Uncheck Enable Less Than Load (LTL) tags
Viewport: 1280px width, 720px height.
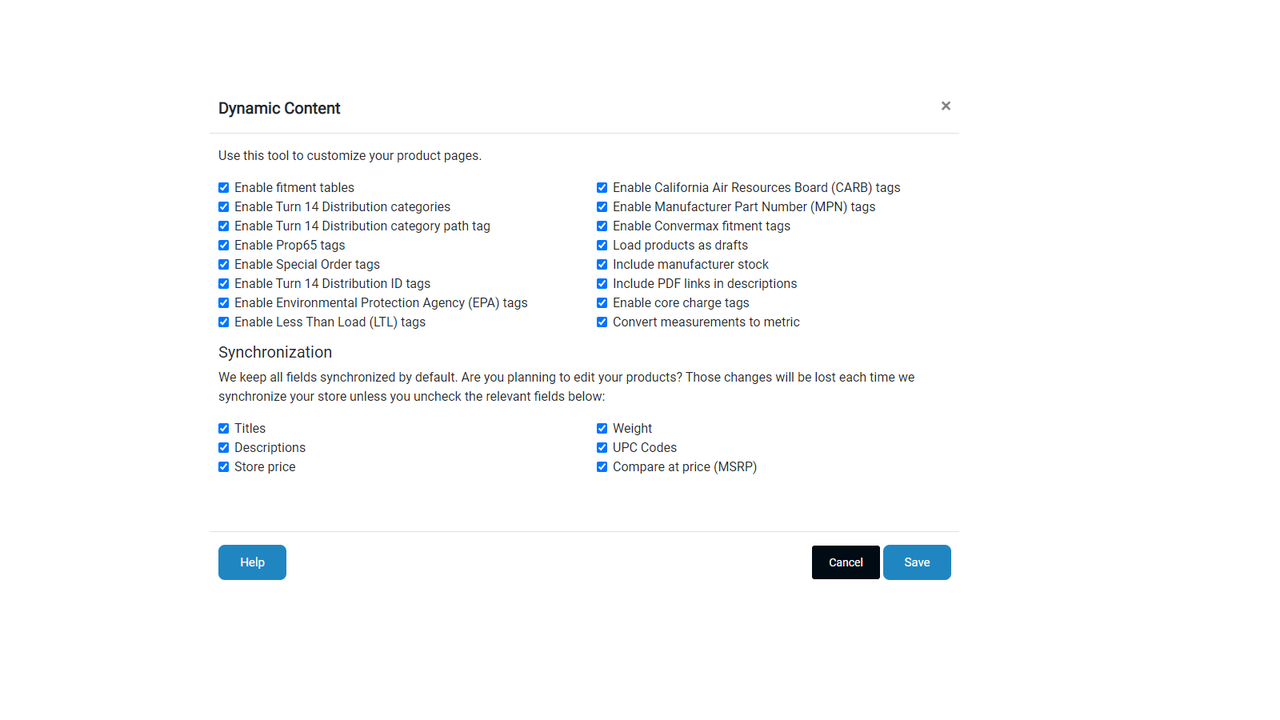tap(223, 321)
